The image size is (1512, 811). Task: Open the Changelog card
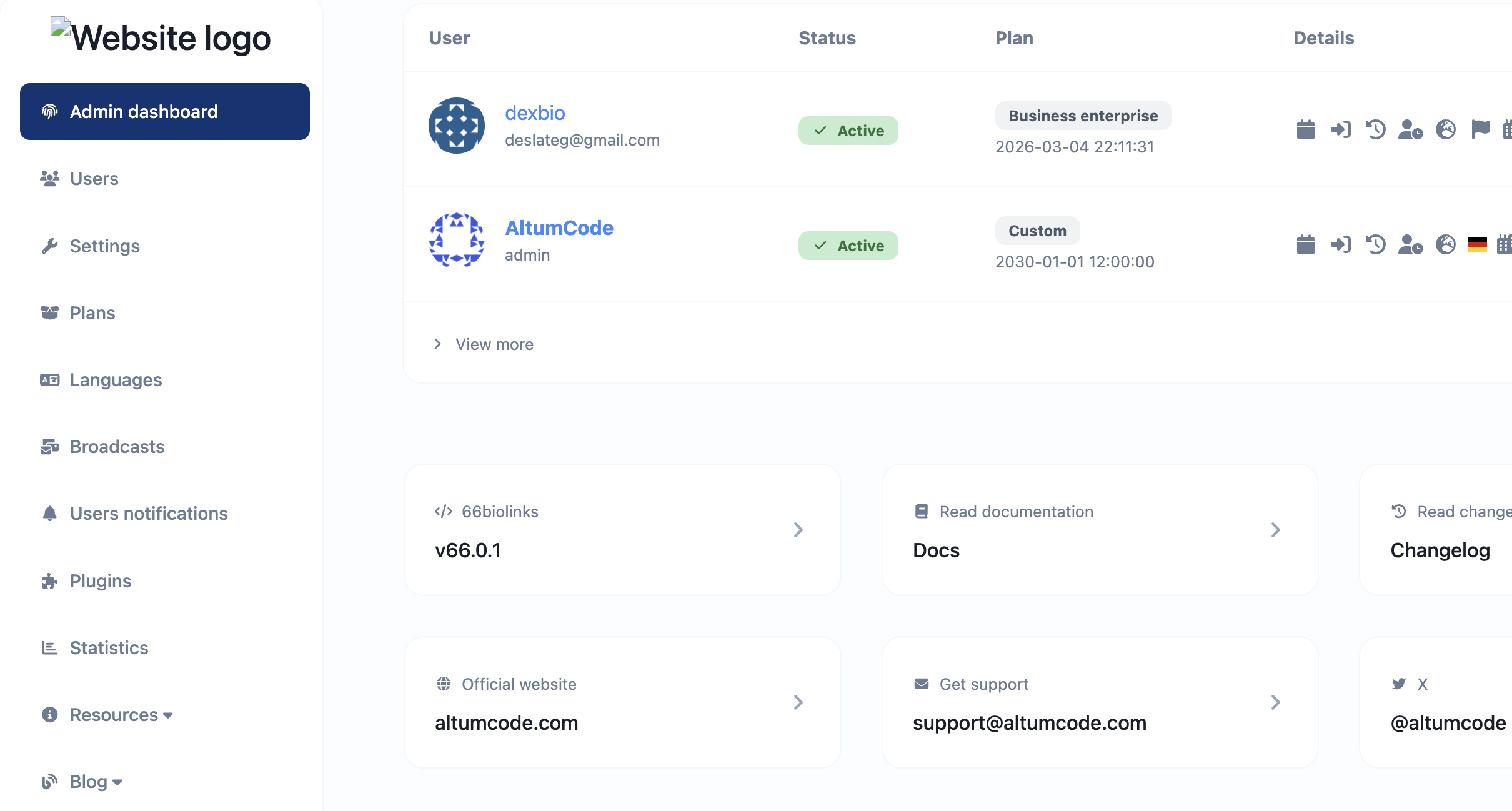click(x=1436, y=530)
